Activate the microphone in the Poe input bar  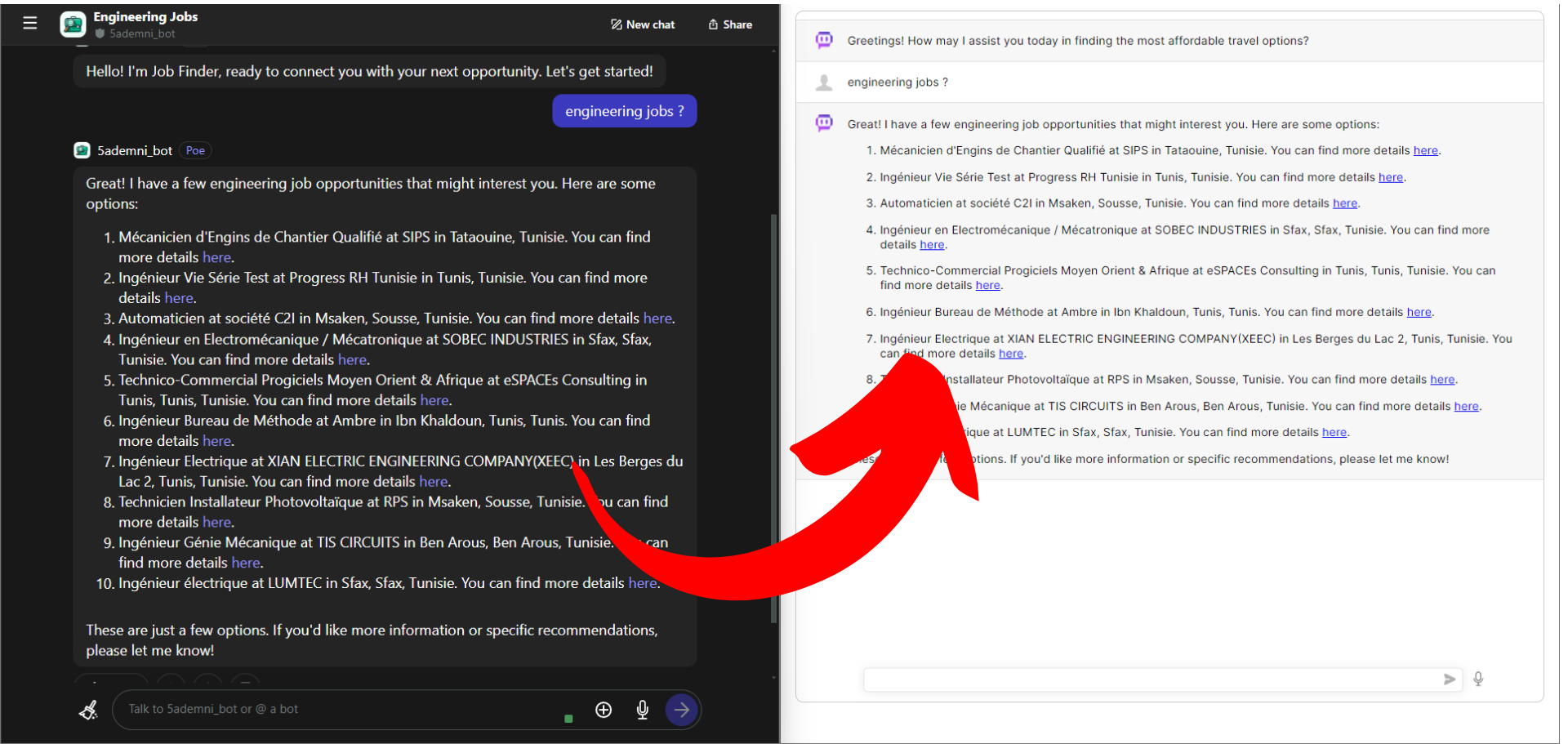pyautogui.click(x=643, y=710)
